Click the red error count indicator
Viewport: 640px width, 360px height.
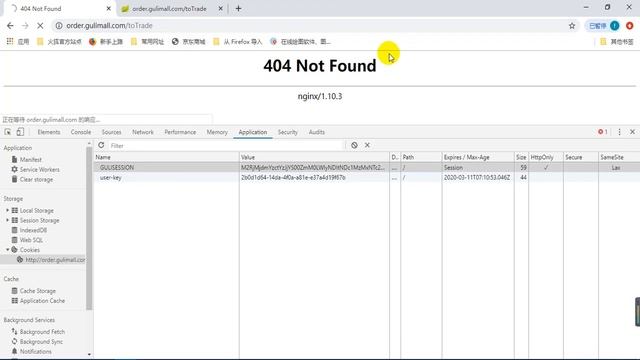tap(602, 132)
